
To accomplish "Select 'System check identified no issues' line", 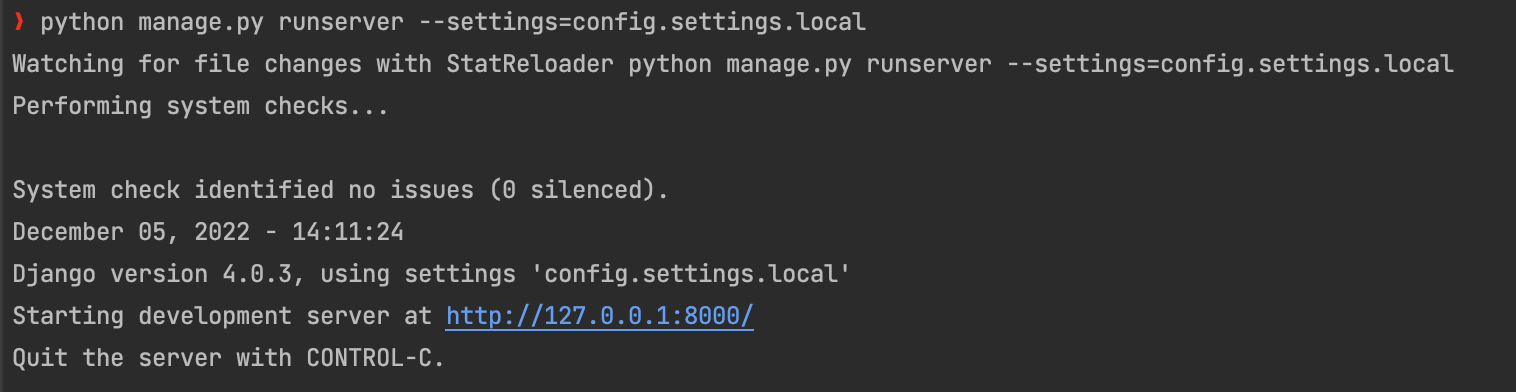I will [340, 190].
